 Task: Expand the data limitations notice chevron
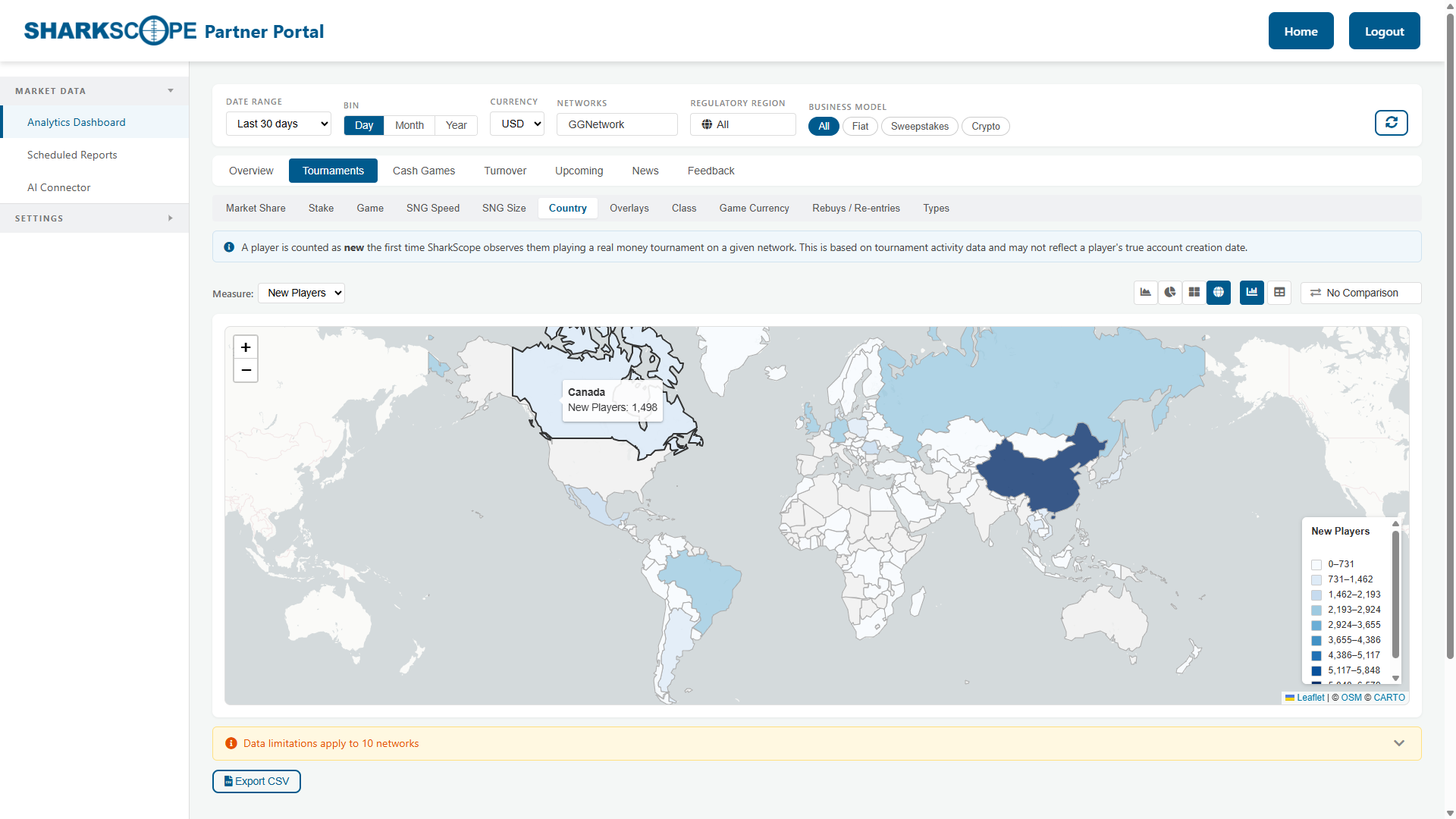click(x=1399, y=743)
